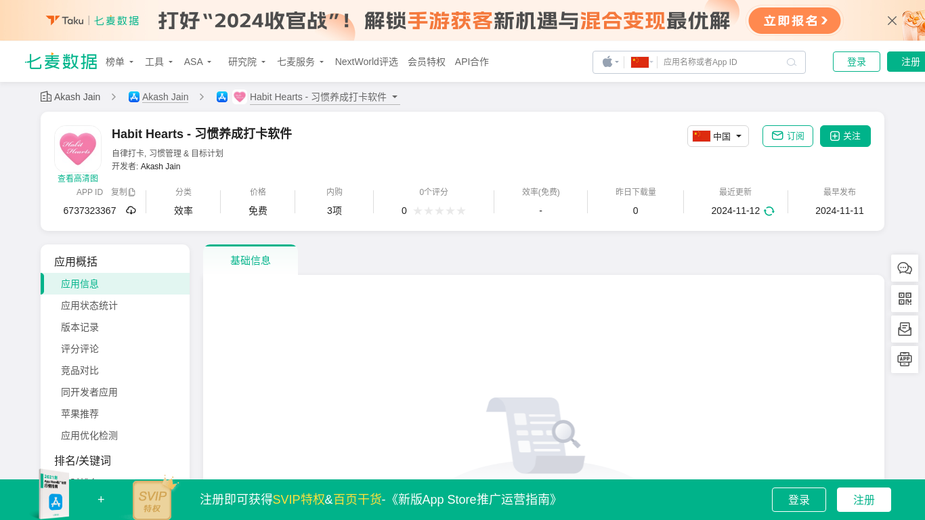Expand the Habit Hearts breadcrumb dropdown
The image size is (925, 520).
coord(395,97)
